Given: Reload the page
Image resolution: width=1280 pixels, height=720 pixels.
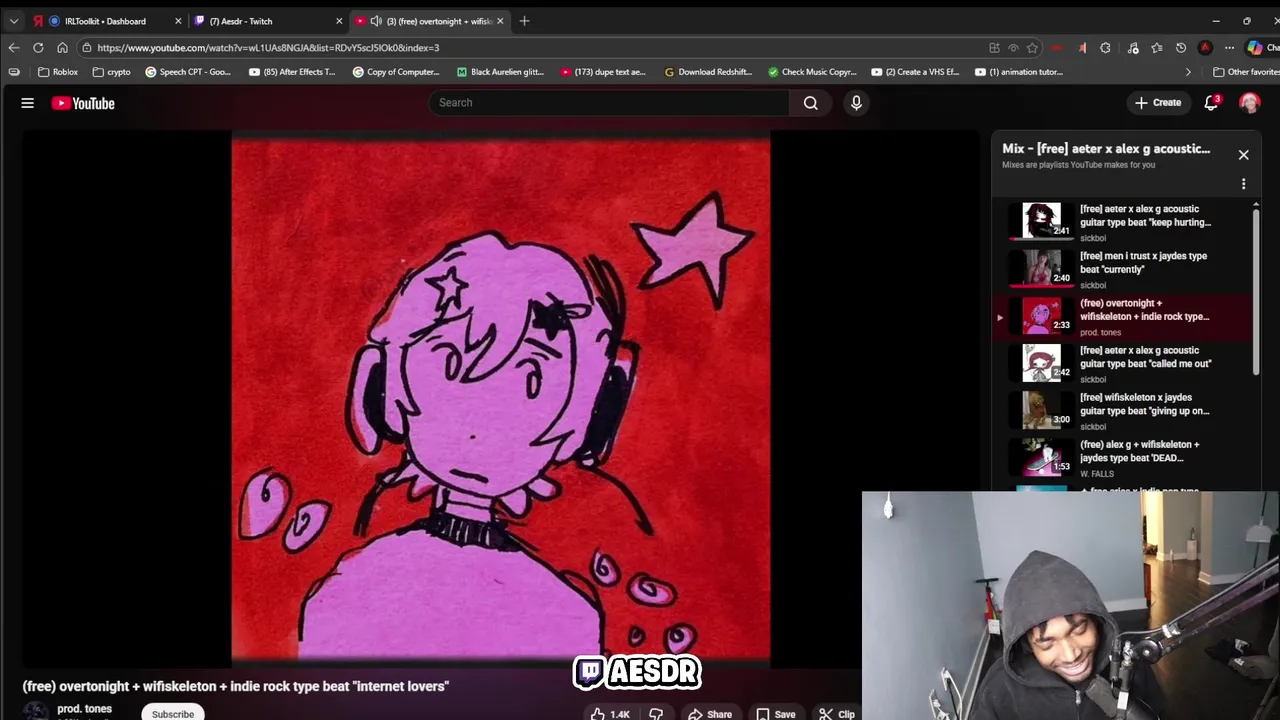Looking at the screenshot, I should [38, 47].
